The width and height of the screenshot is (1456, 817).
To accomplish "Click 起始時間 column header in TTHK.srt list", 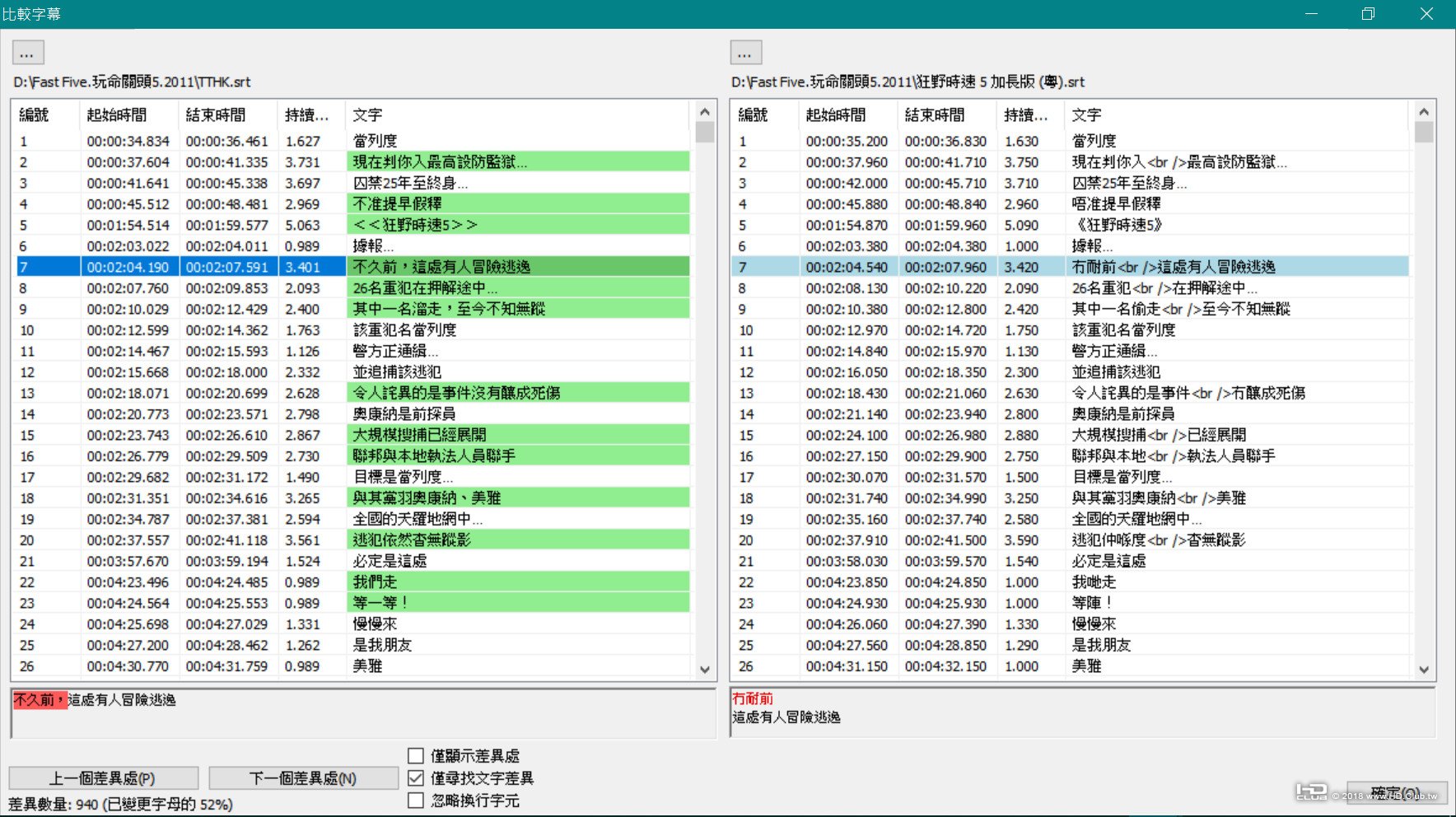I will [x=129, y=114].
